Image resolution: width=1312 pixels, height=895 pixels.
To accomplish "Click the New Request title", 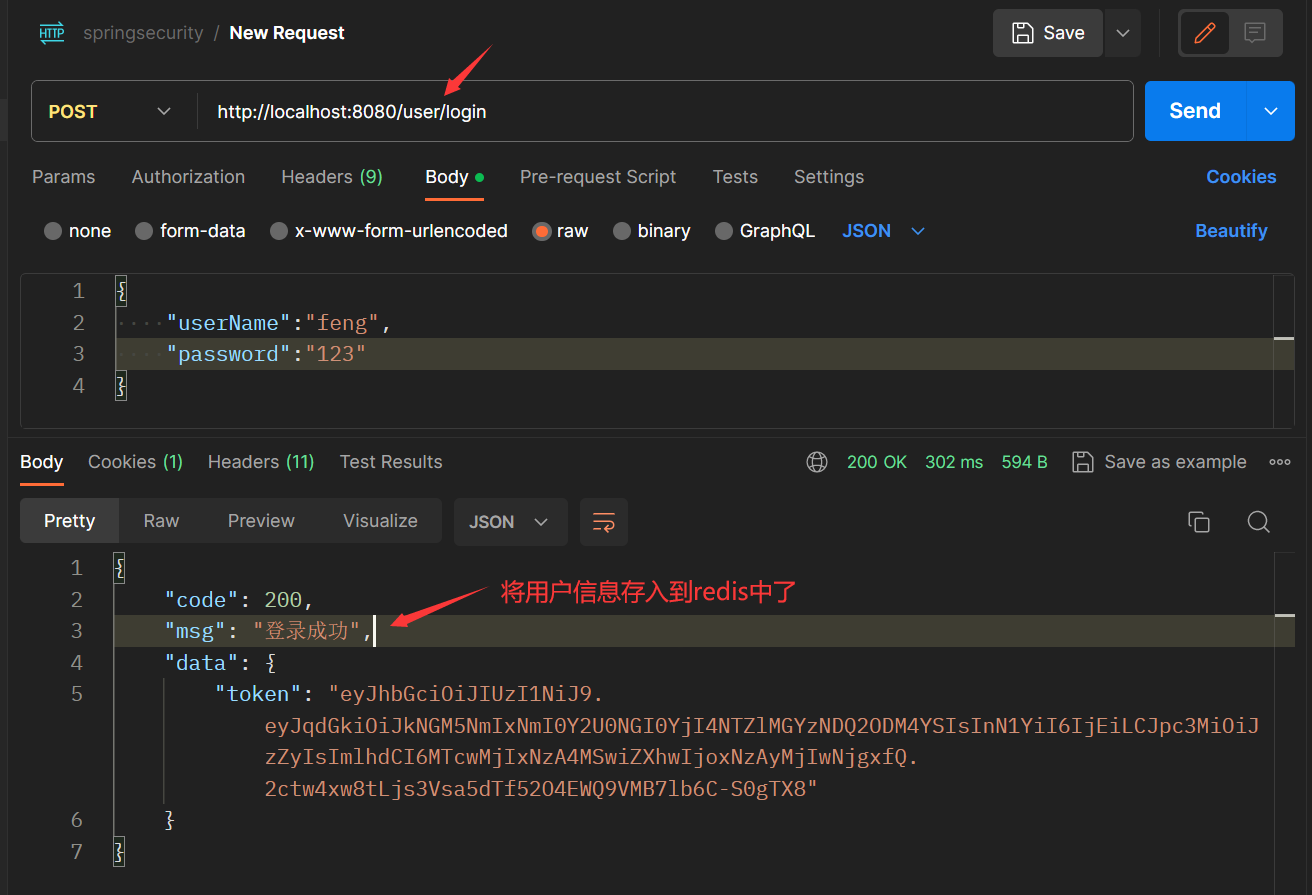I will point(287,33).
